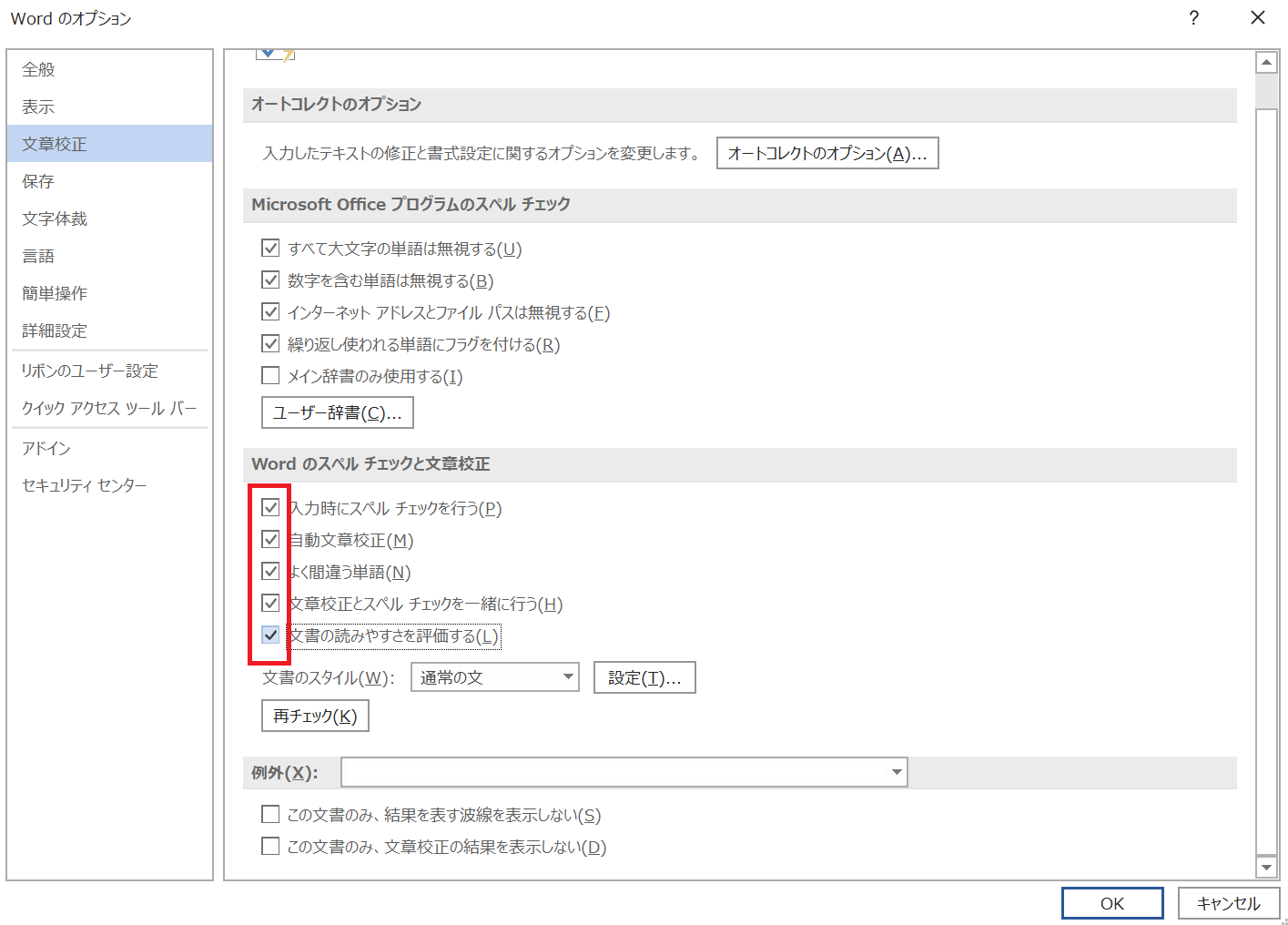Check この文書のみ、文章校正の結果を表示しない
The width and height of the screenshot is (1288, 925).
click(x=270, y=846)
